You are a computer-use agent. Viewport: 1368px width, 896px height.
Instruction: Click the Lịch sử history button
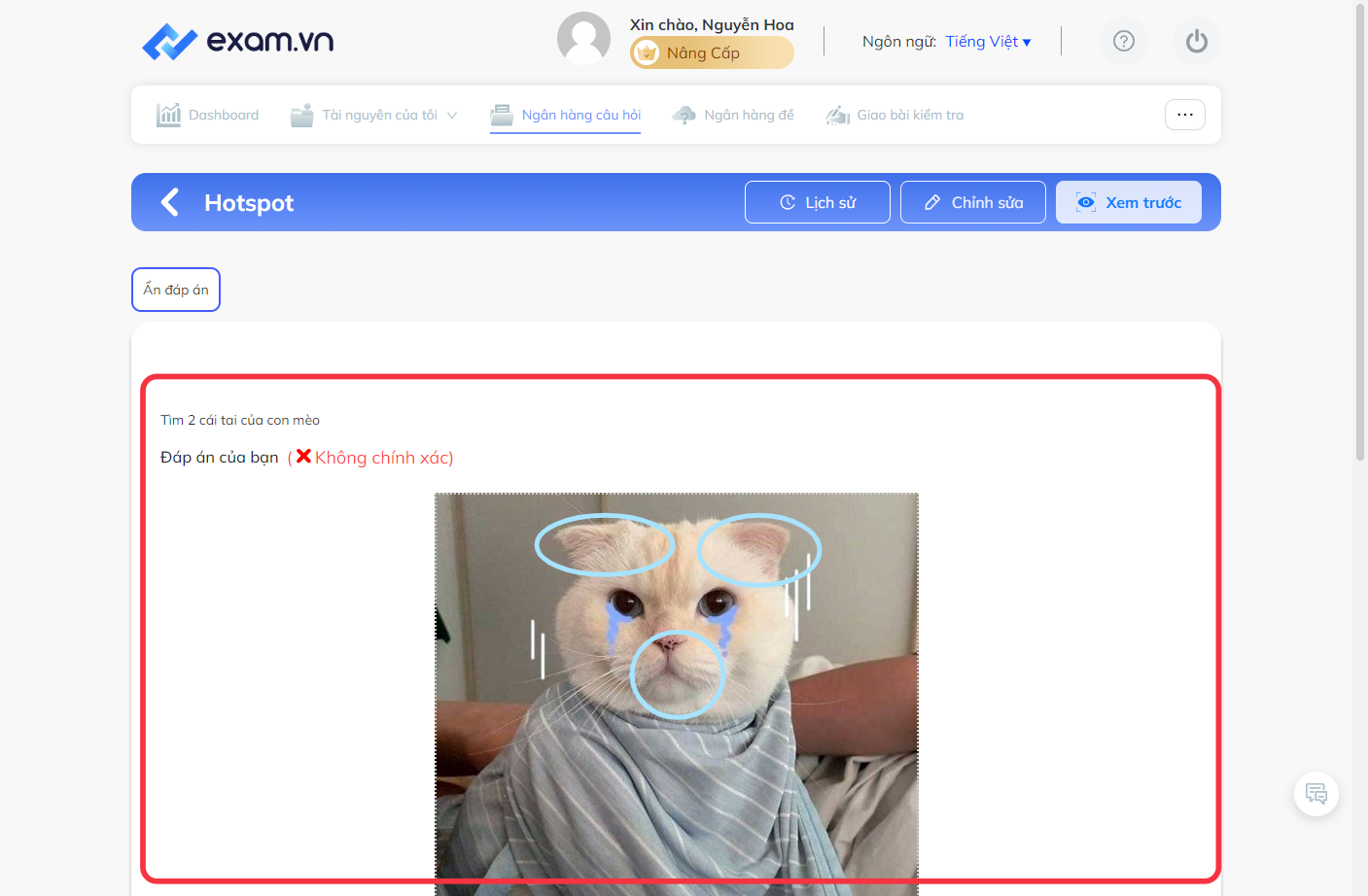818,202
